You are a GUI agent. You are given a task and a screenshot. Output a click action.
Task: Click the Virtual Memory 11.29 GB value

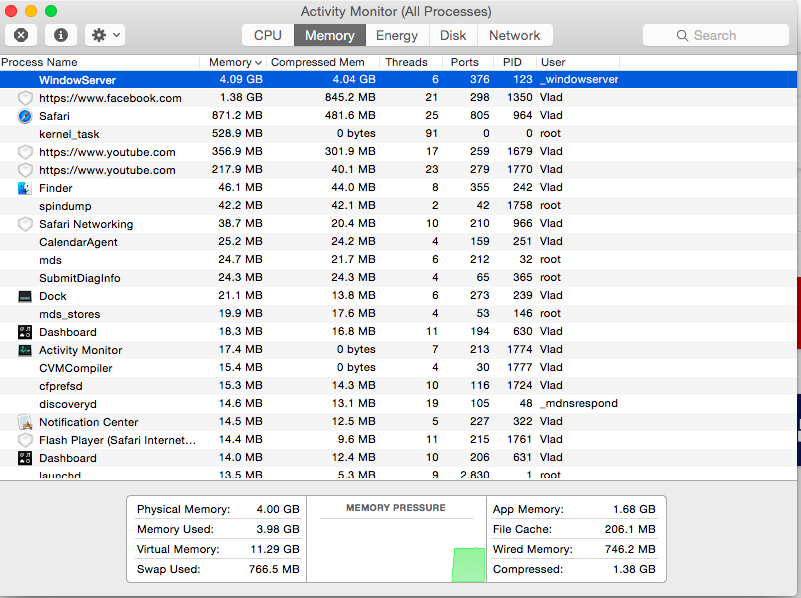pos(275,549)
